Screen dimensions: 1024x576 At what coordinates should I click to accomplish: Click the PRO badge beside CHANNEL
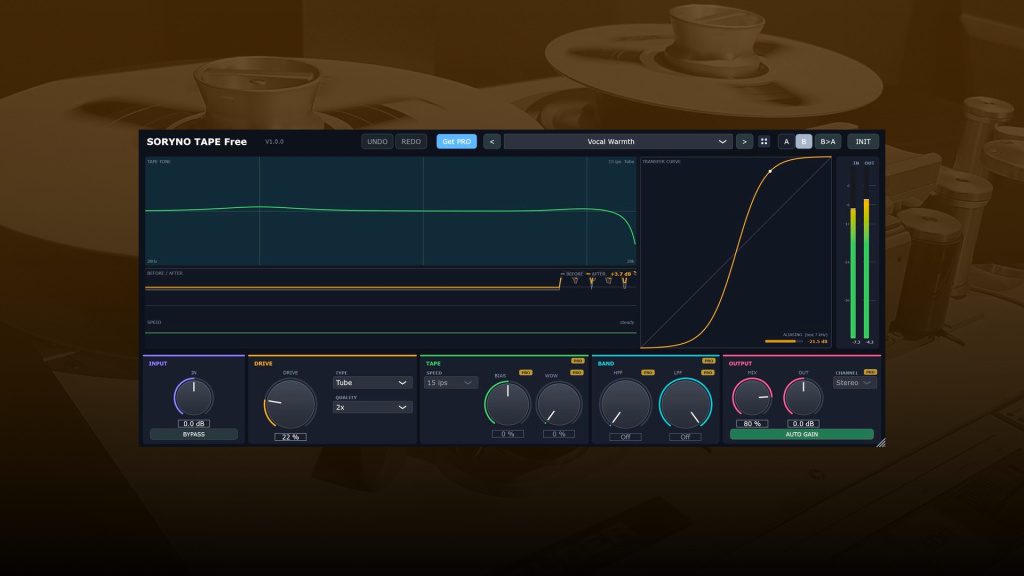point(870,372)
